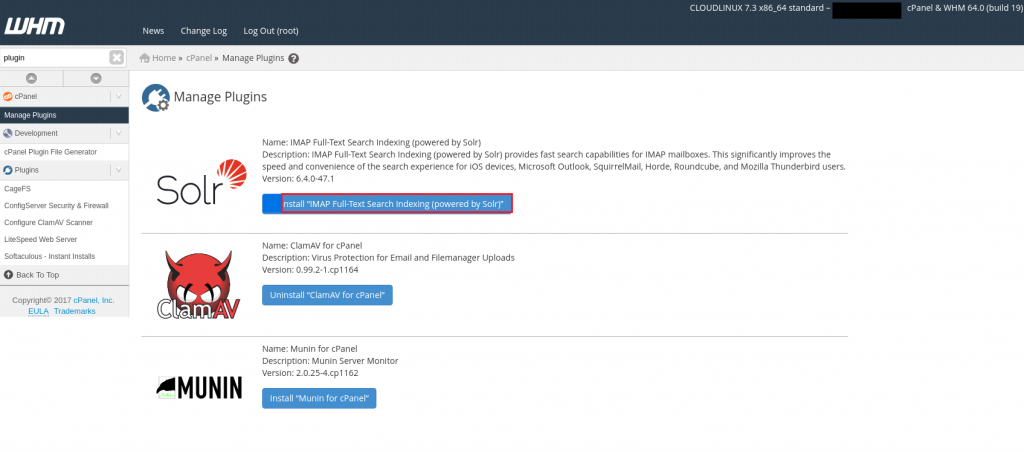Click the ClamAV devil logo

pyautogui.click(x=199, y=285)
